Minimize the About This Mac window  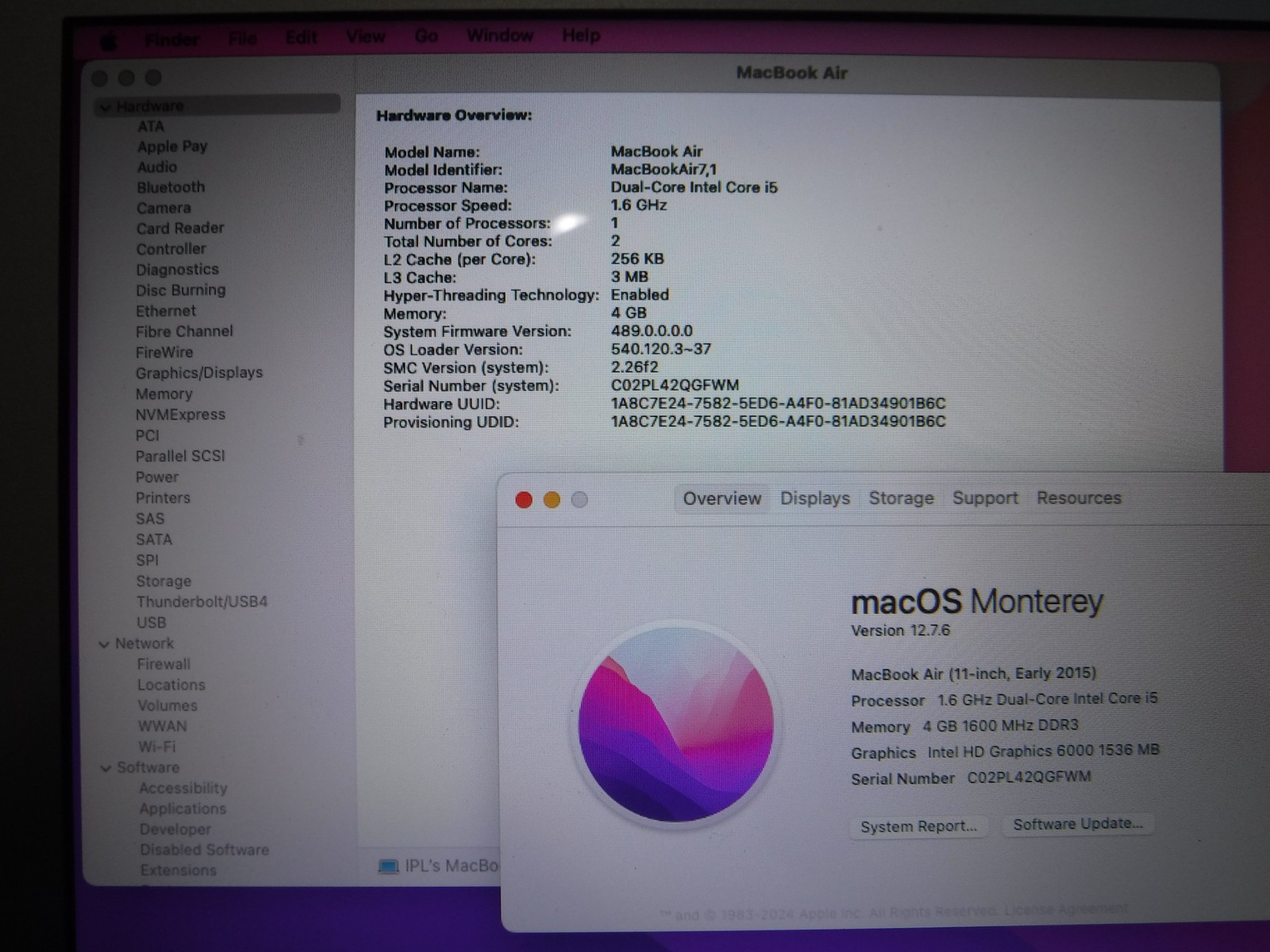pos(552,500)
